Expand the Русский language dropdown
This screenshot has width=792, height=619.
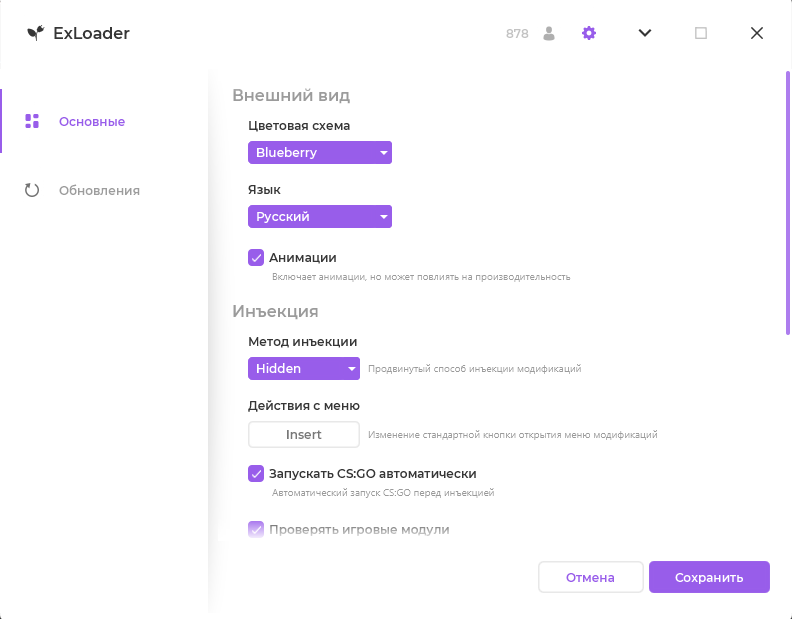[320, 216]
